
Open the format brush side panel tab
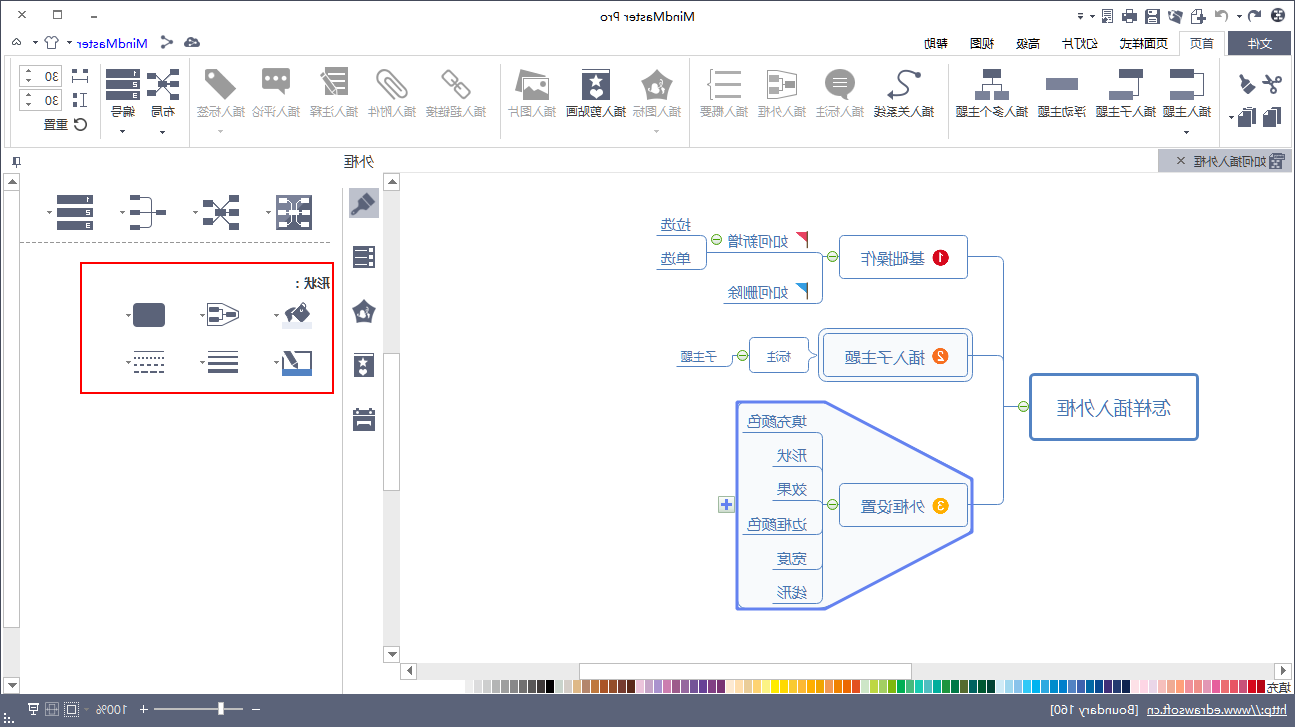364,204
